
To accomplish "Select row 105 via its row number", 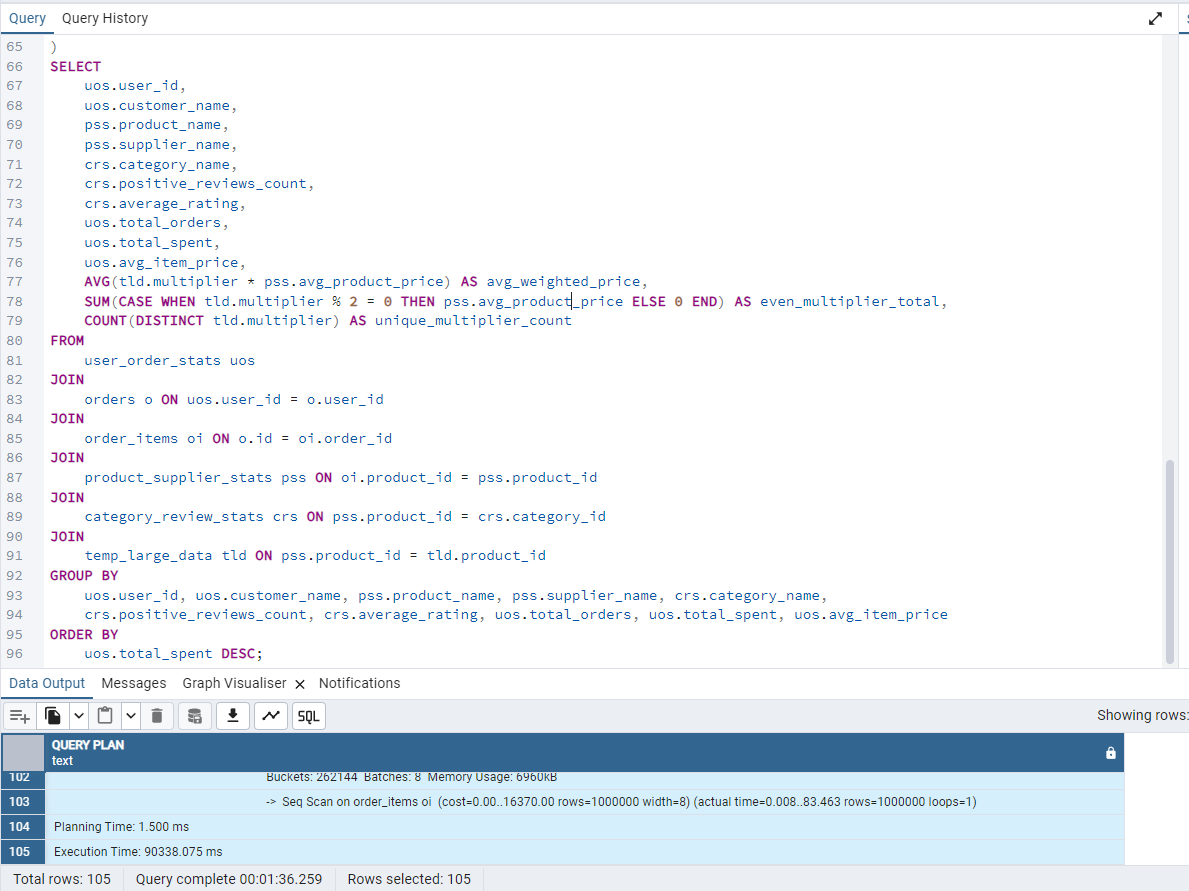I will click(23, 852).
